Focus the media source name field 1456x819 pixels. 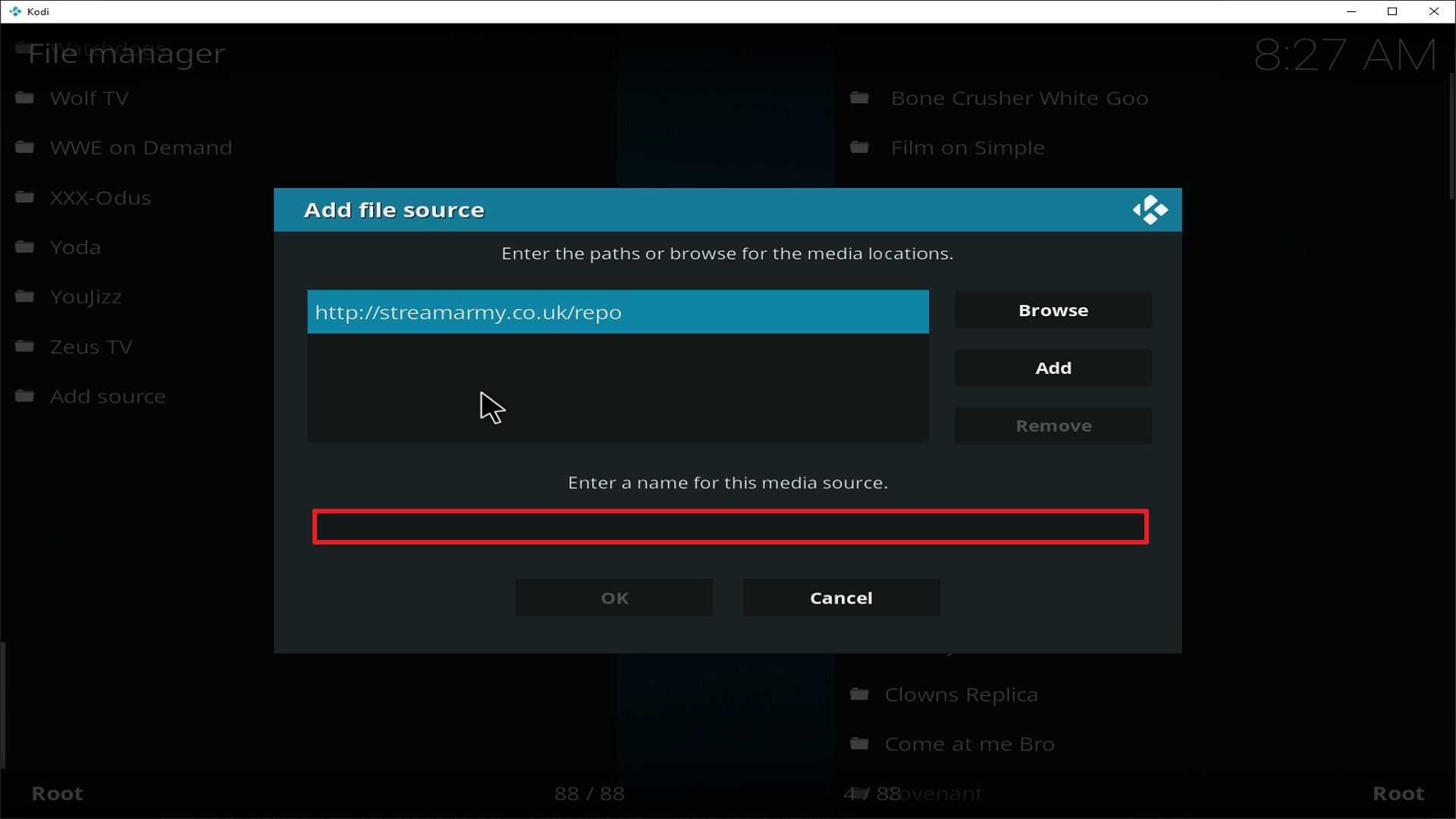[730, 526]
